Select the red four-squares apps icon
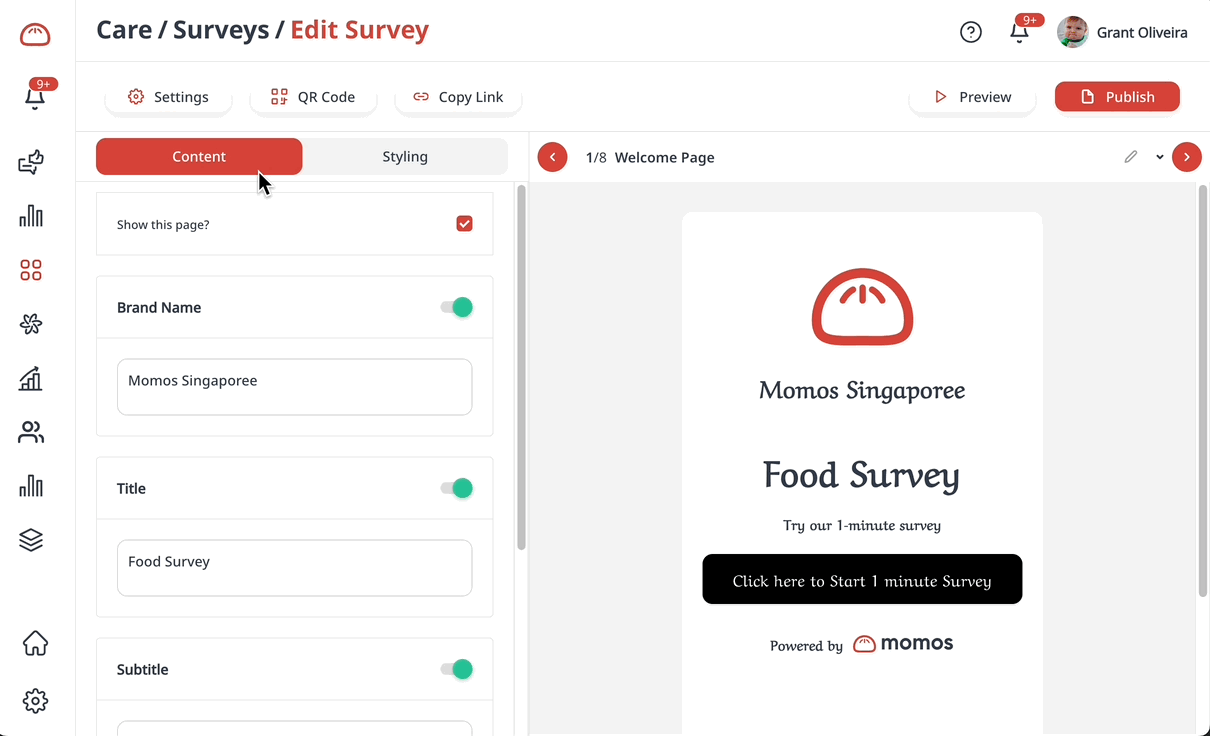 (x=31, y=270)
